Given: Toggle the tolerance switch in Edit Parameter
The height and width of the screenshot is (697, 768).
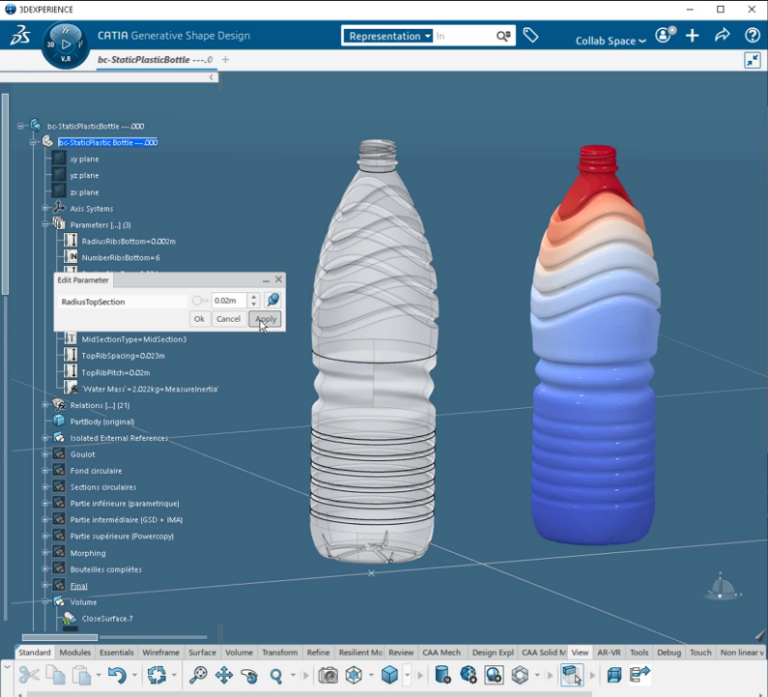Looking at the screenshot, I should pos(199,301).
